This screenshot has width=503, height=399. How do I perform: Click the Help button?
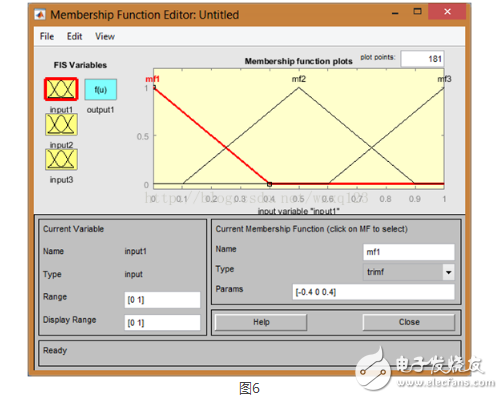(261, 322)
